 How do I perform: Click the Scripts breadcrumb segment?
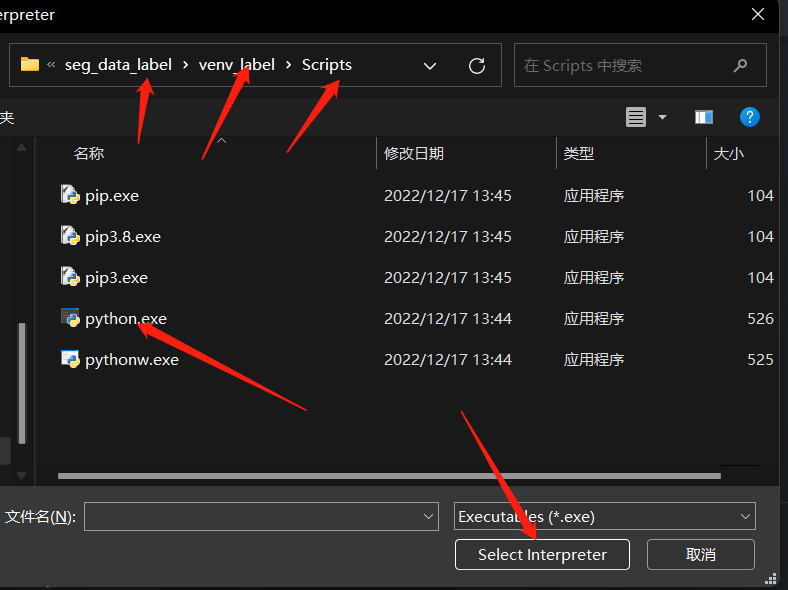click(327, 65)
